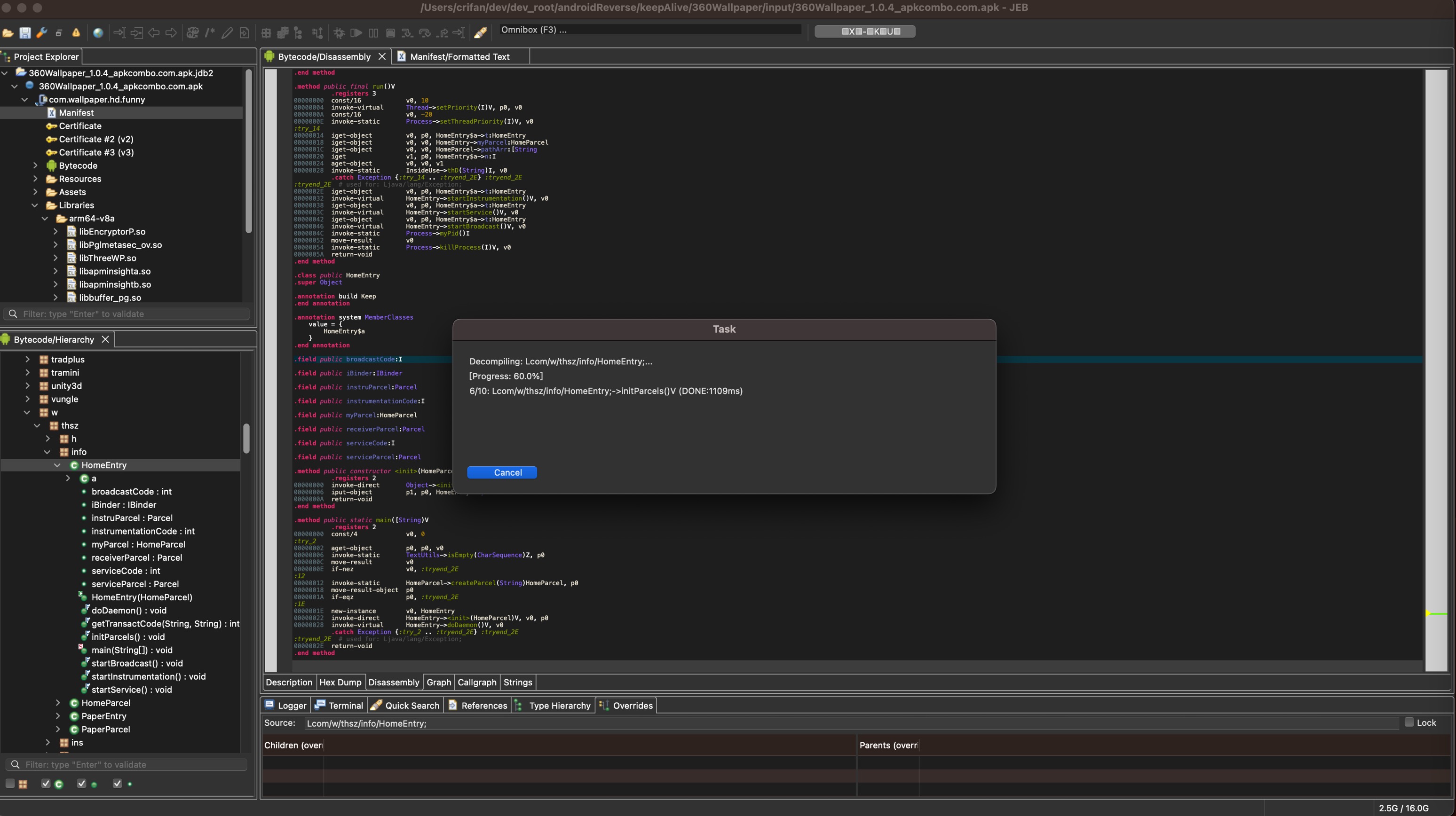
Task: Toggle the packages filter checkbox
Action: pos(10,783)
